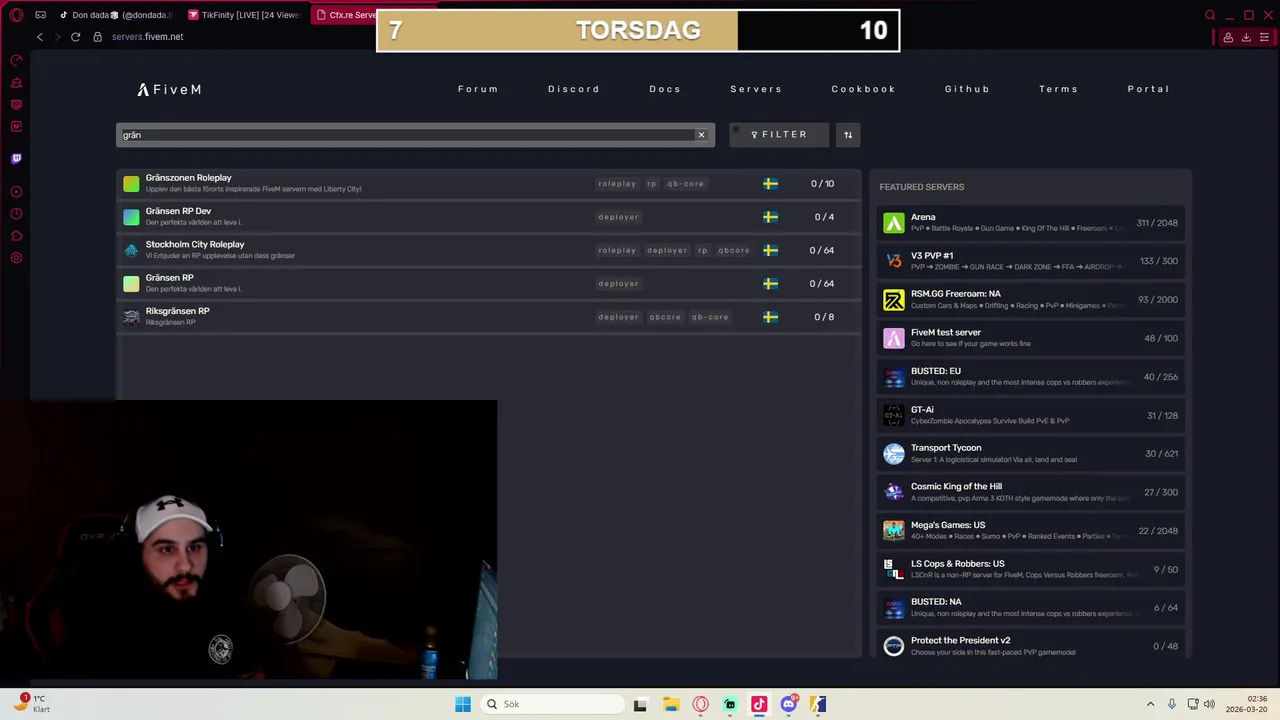The height and width of the screenshot is (720, 1280).
Task: Click the FiveM logo
Action: (x=169, y=89)
